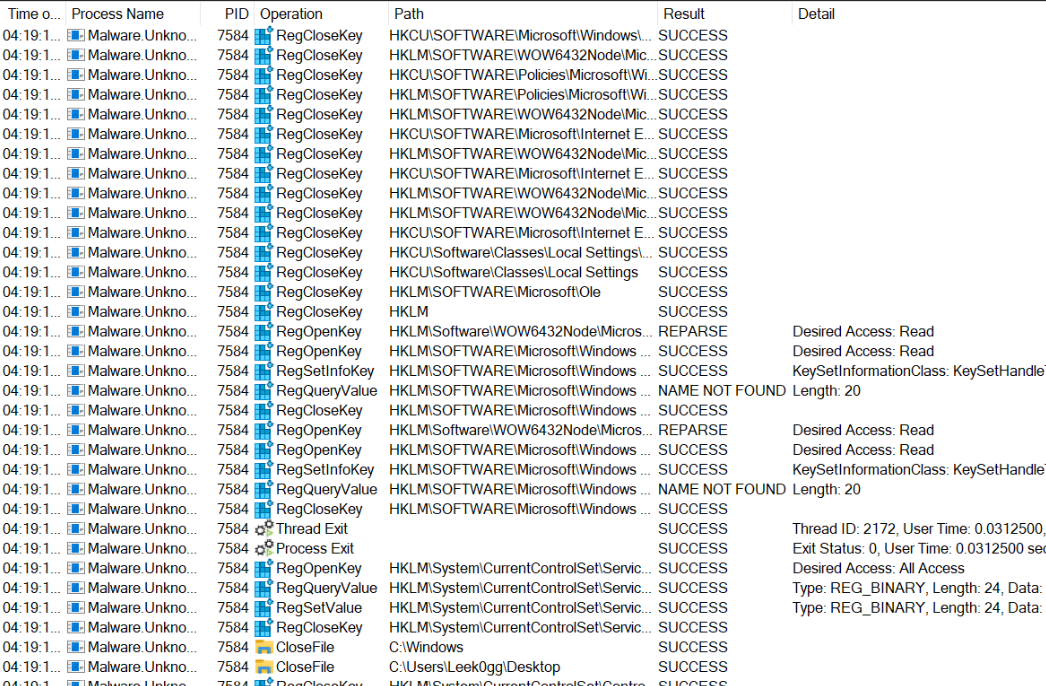Click the Process Exit gear icon
Viewport: 1046px width, 686px height.
[x=264, y=549]
